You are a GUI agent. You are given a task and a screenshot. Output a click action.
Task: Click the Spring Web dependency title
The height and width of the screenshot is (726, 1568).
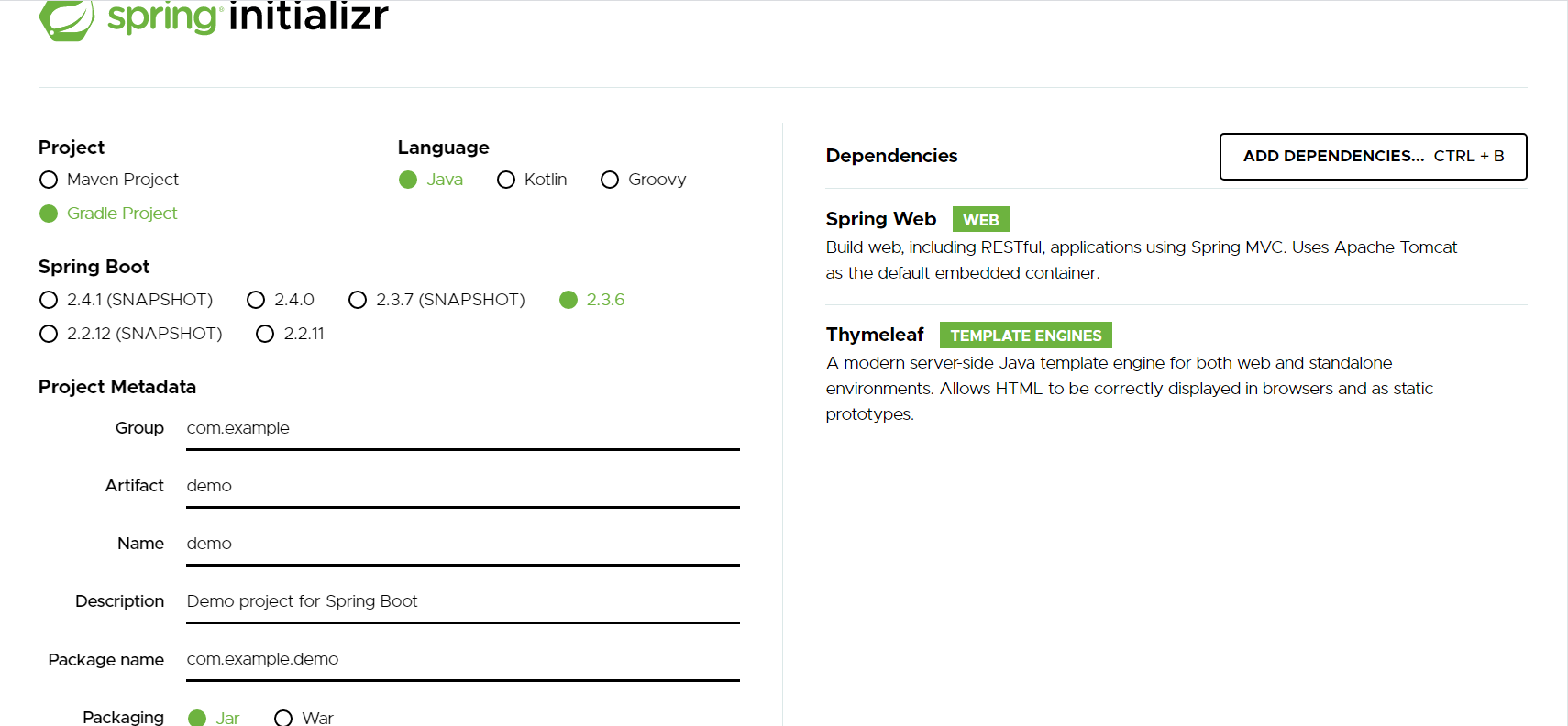[x=880, y=219]
